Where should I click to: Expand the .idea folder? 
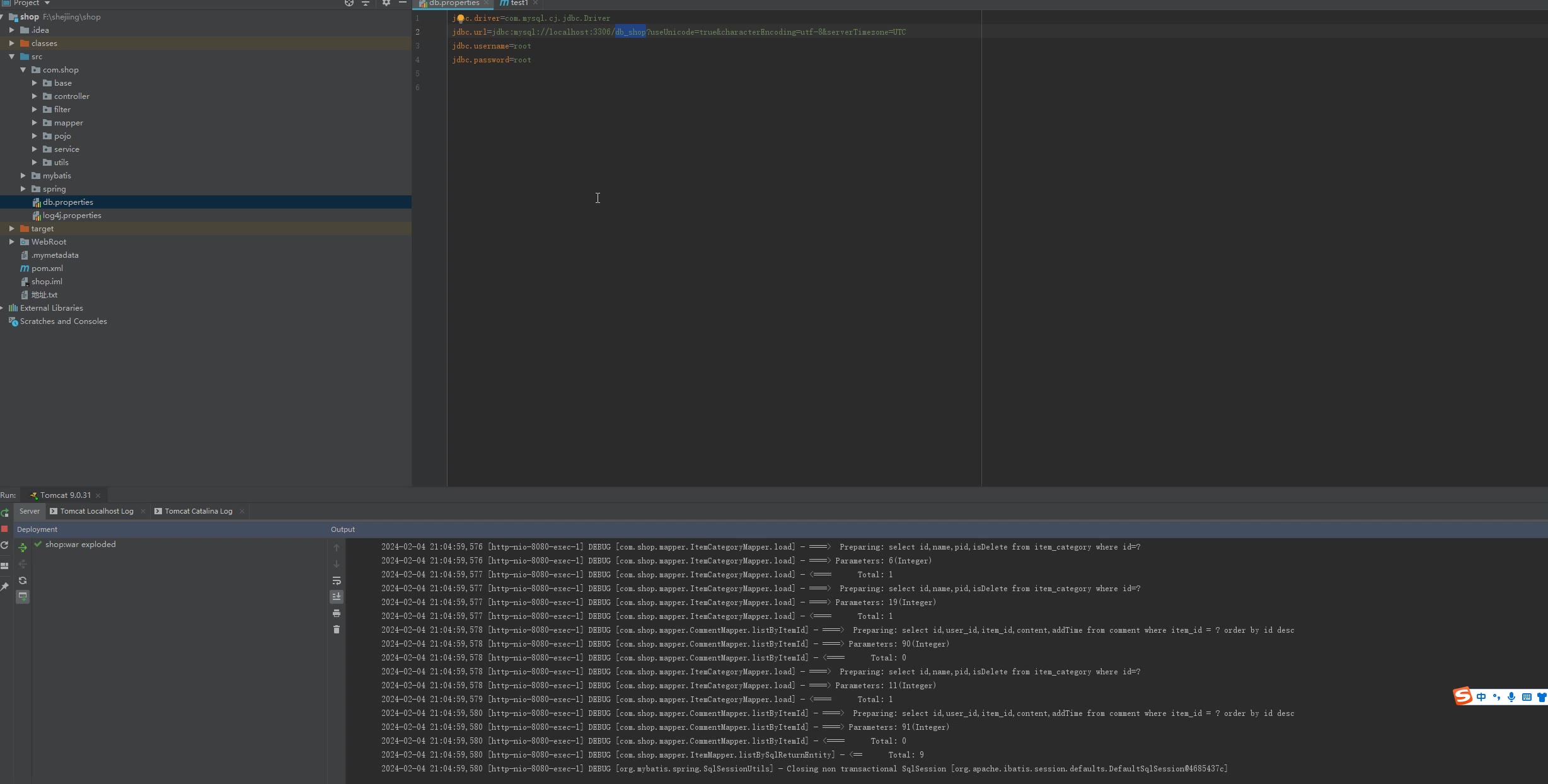[12, 30]
